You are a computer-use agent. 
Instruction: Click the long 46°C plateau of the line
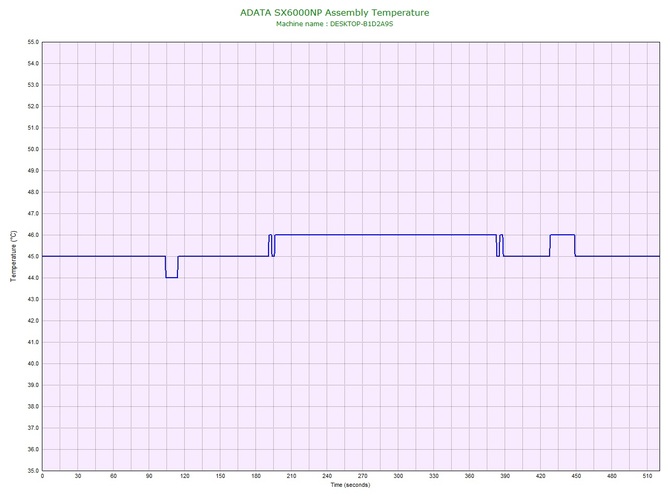385,235
